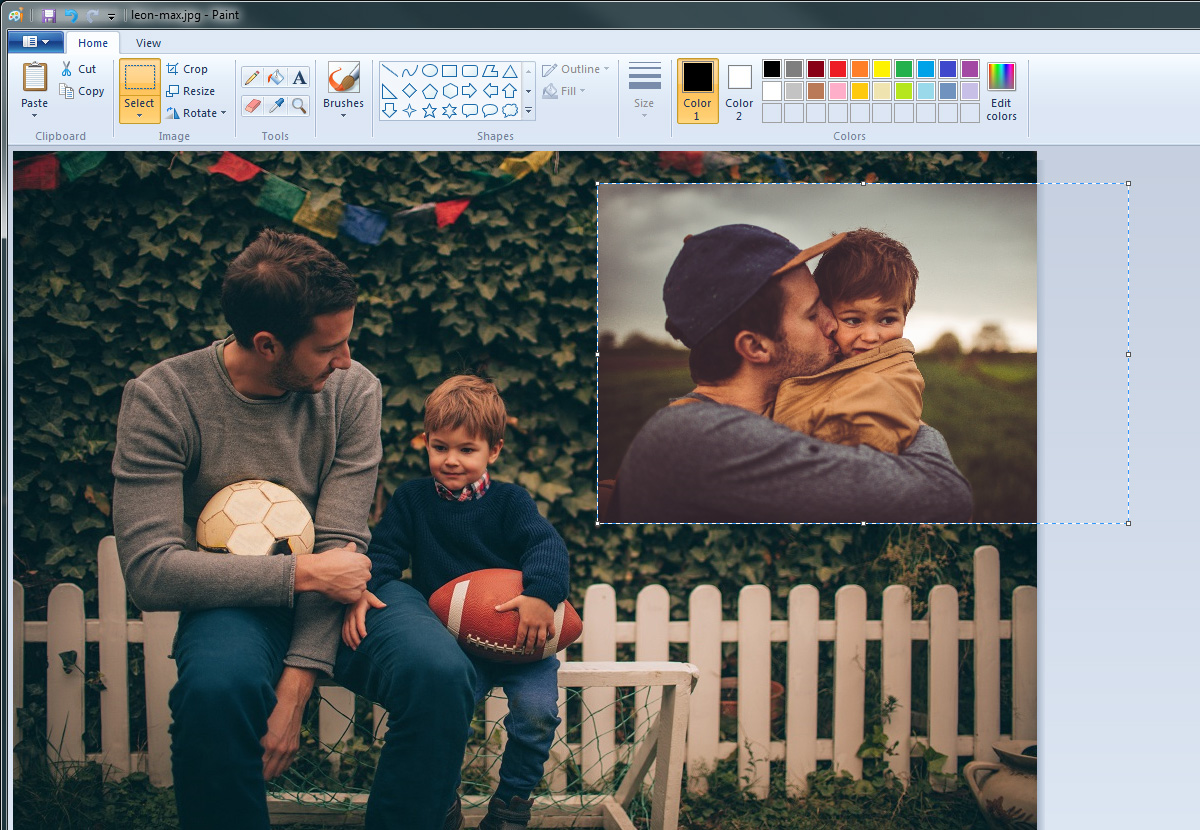
Task: Expand the Paste options arrow
Action: click(35, 115)
